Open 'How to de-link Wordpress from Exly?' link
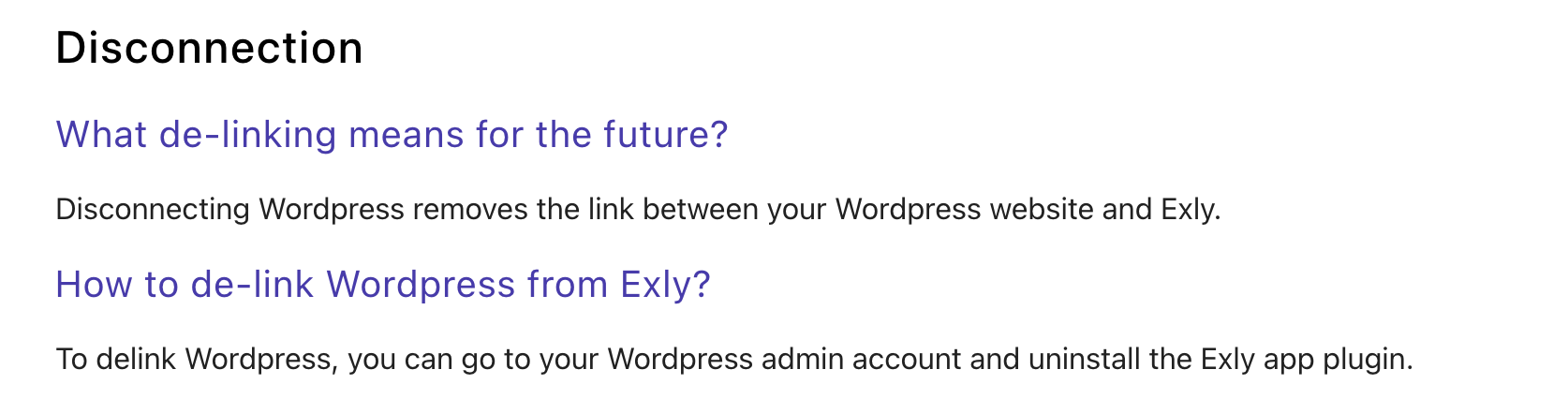The width and height of the screenshot is (1568, 399). (x=383, y=285)
